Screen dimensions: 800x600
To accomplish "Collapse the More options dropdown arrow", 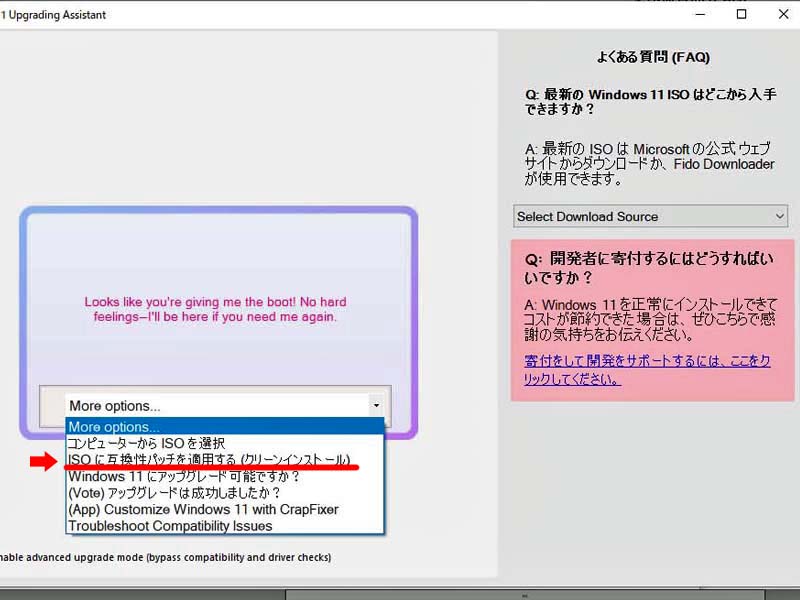I will pyautogui.click(x=375, y=406).
